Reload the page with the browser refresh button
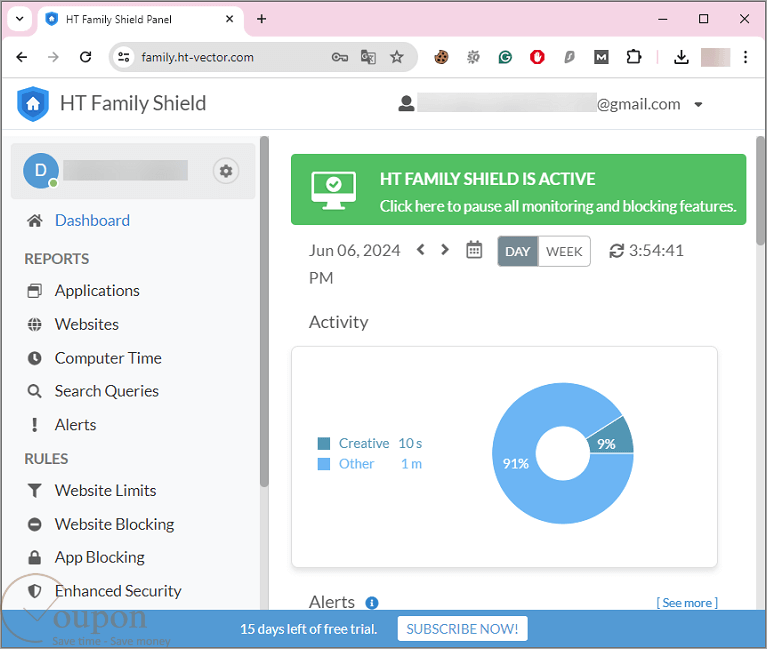Image resolution: width=767 pixels, height=649 pixels. pos(86,57)
